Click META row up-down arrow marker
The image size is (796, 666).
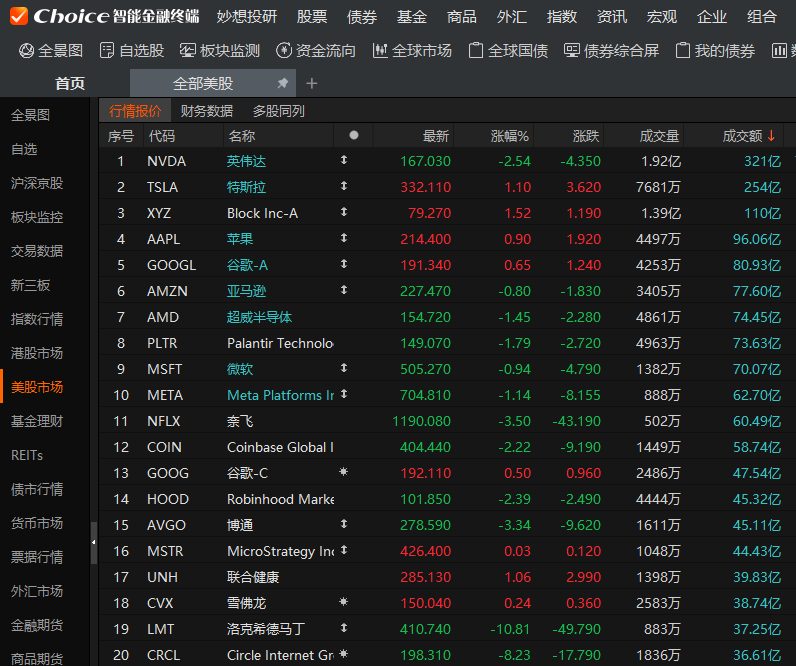(x=344, y=393)
